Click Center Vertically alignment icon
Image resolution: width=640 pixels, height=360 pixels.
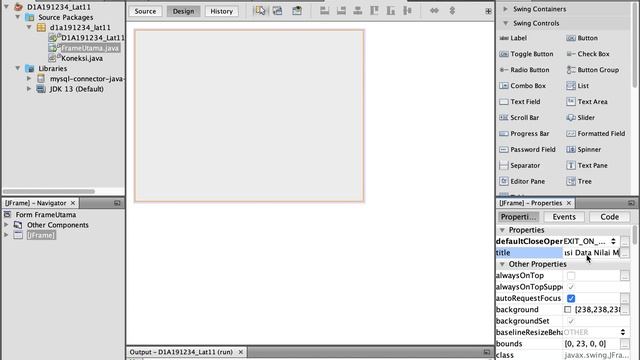(x=407, y=11)
